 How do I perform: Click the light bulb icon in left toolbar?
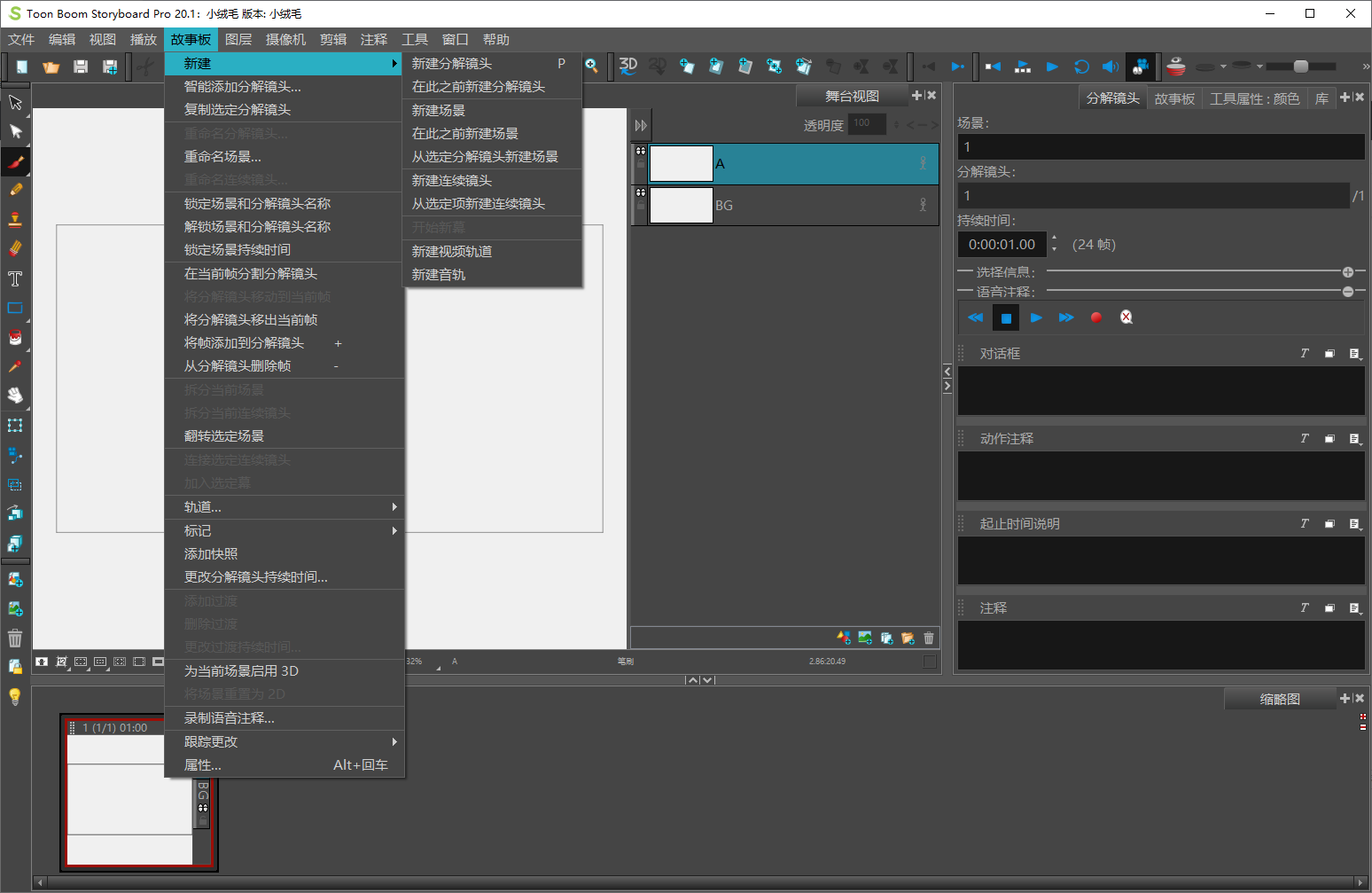(x=15, y=697)
